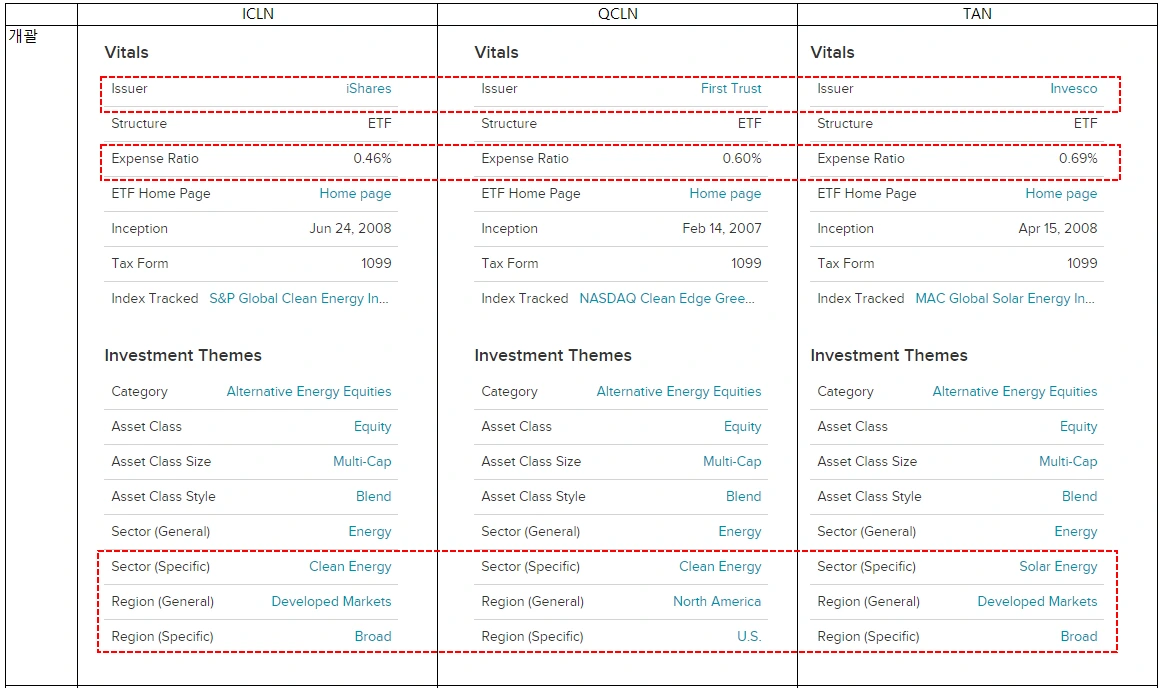Open the MAC Global Solar Energy index link
The image size is (1161, 688).
(x=1005, y=298)
